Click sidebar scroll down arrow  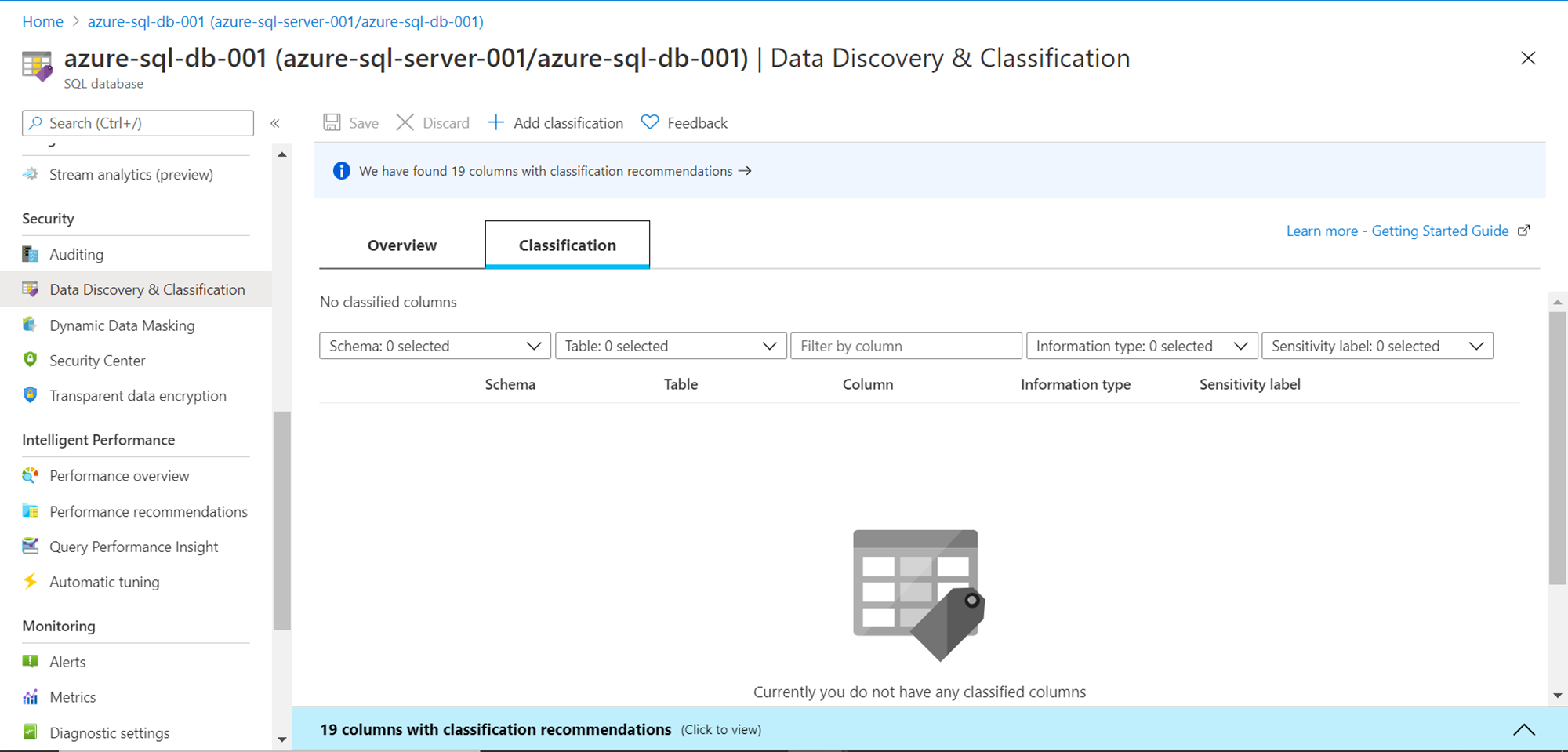281,739
